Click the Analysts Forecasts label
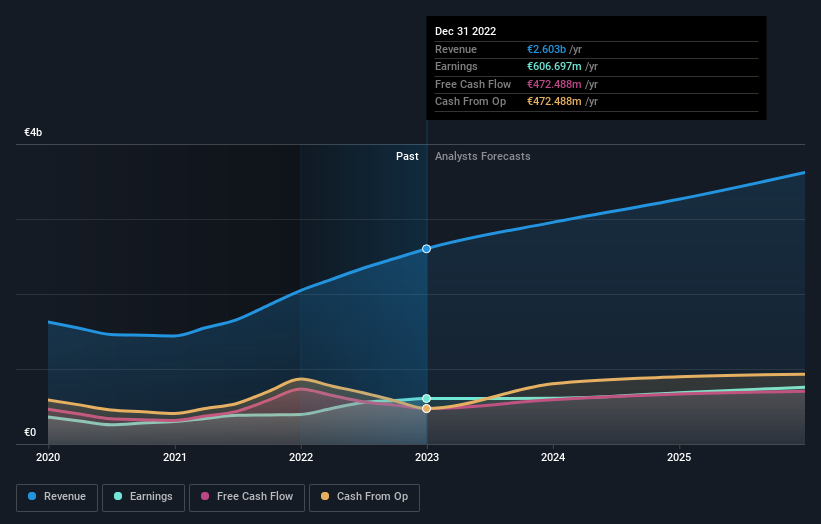Screen dimensions: 821x524 482,156
